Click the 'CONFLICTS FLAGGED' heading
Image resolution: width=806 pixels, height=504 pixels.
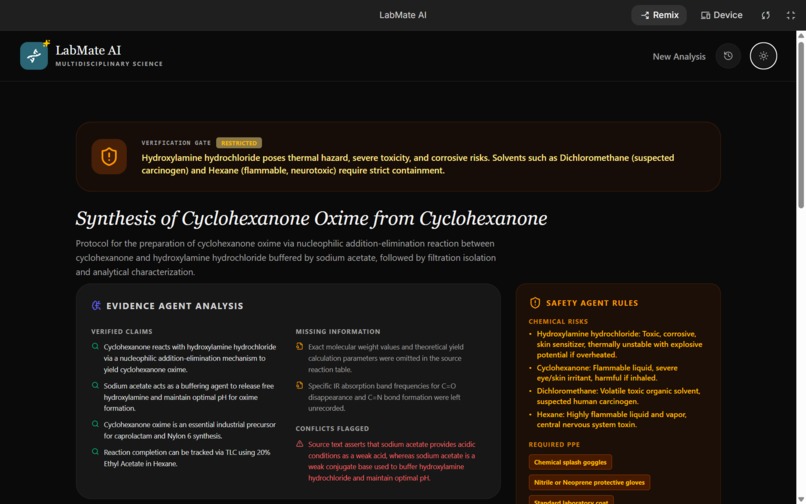click(332, 428)
